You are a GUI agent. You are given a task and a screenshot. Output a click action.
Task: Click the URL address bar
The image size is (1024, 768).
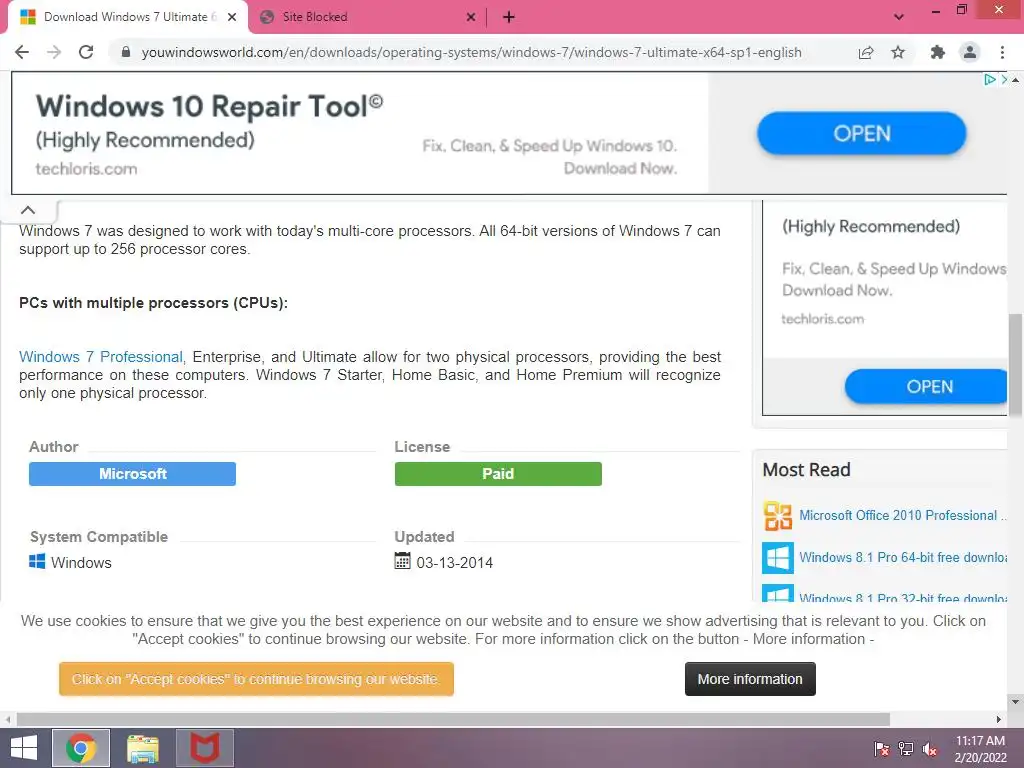pyautogui.click(x=471, y=52)
